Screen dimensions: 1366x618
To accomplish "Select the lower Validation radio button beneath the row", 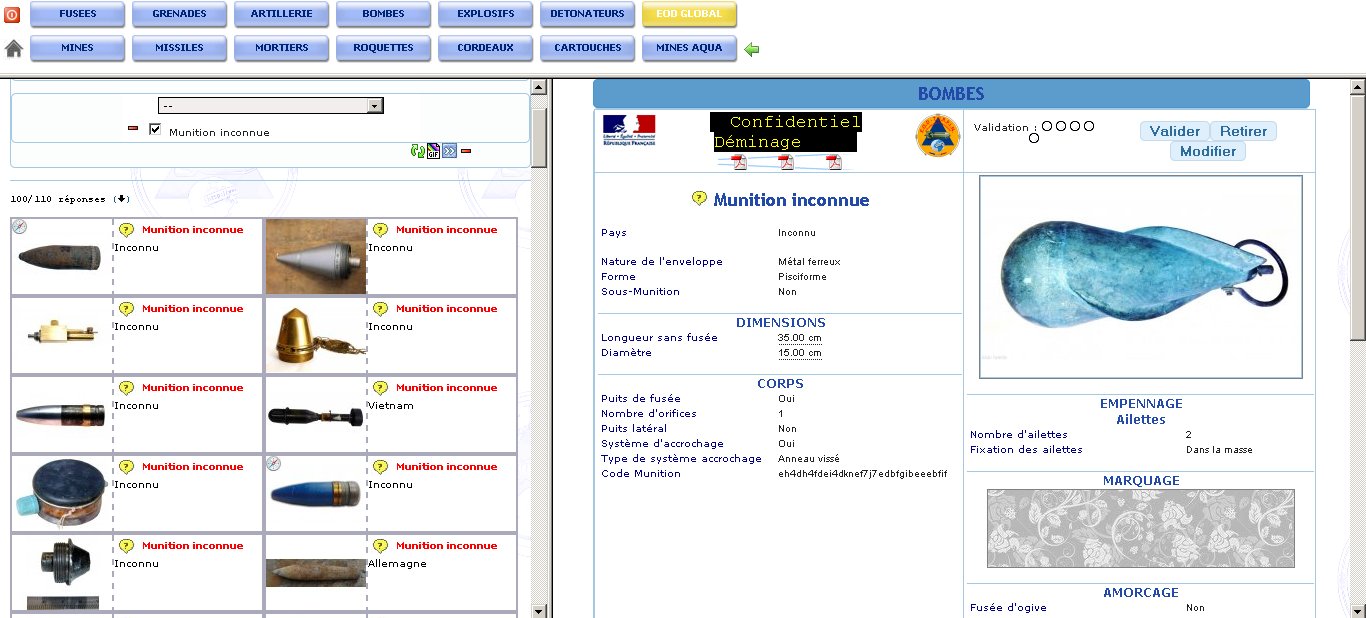I will pyautogui.click(x=1034, y=138).
